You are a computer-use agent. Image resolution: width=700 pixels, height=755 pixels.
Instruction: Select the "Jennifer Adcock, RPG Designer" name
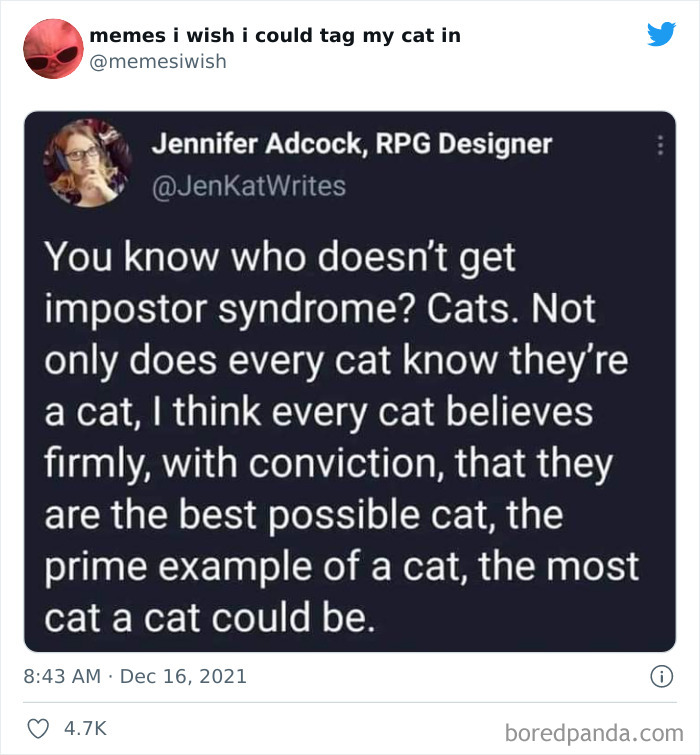(351, 144)
